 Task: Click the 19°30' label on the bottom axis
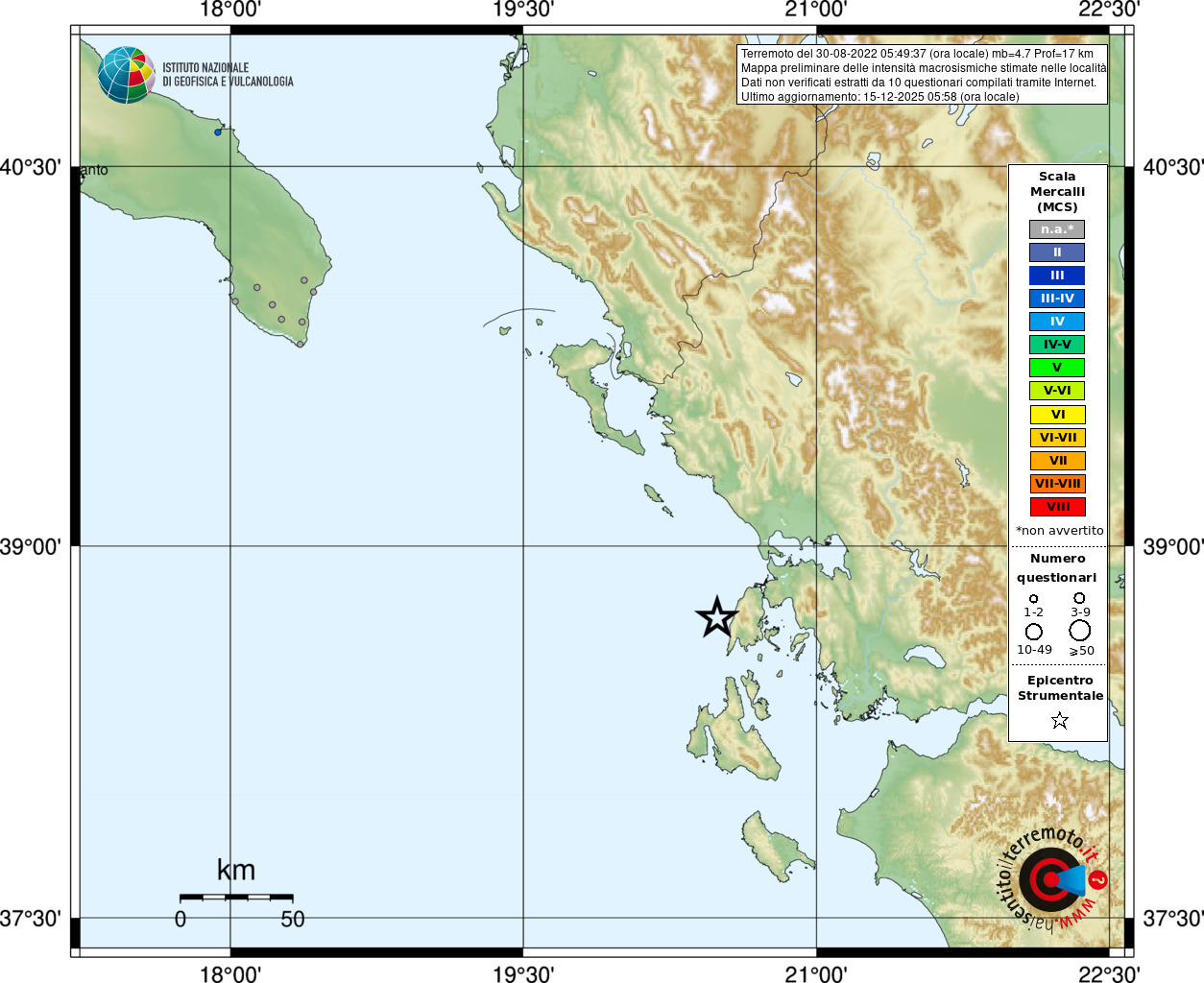point(523,974)
